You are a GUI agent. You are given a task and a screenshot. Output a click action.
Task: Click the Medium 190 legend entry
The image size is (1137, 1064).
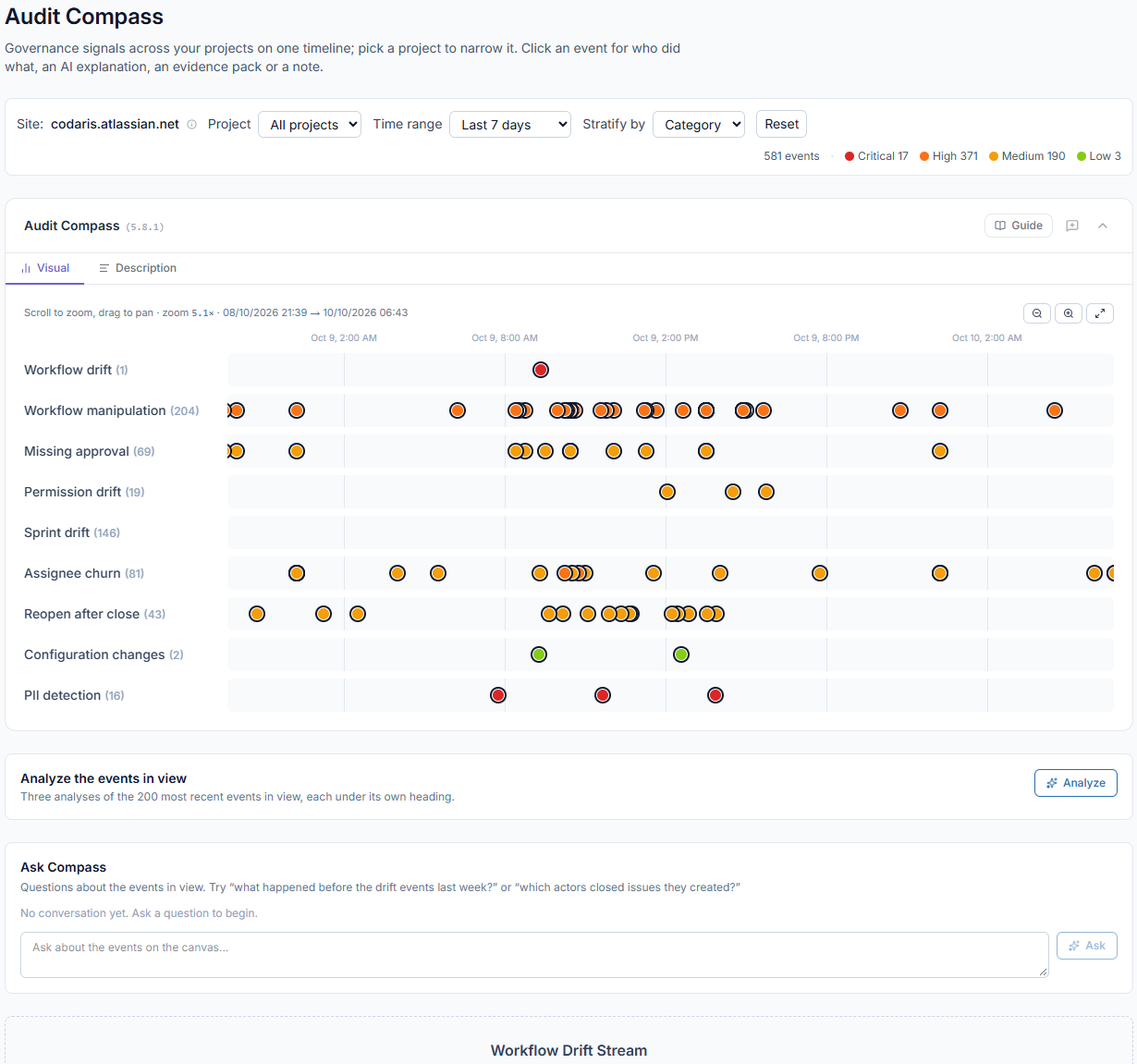pyautogui.click(x=1027, y=156)
